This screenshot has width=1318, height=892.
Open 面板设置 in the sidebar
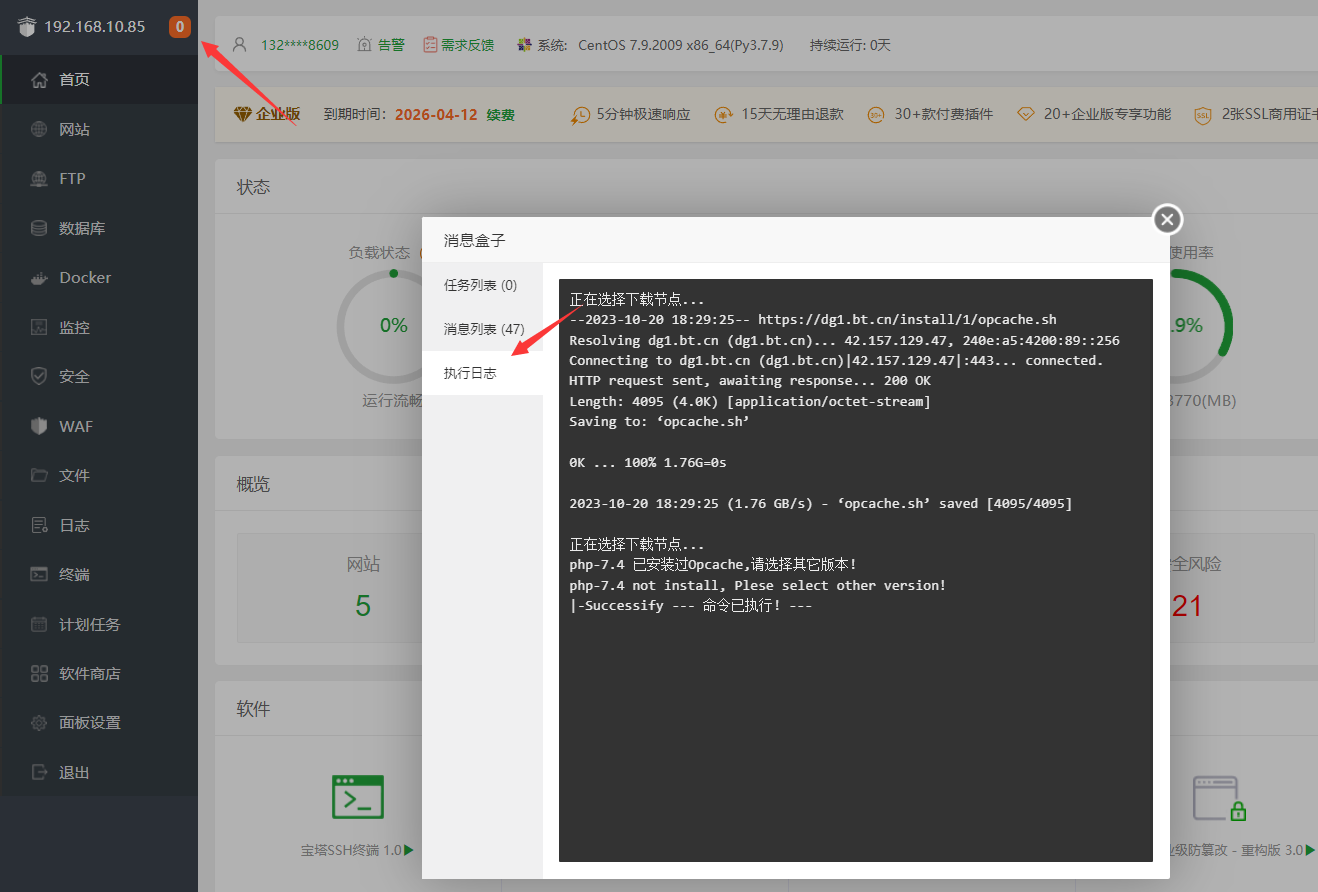point(99,723)
